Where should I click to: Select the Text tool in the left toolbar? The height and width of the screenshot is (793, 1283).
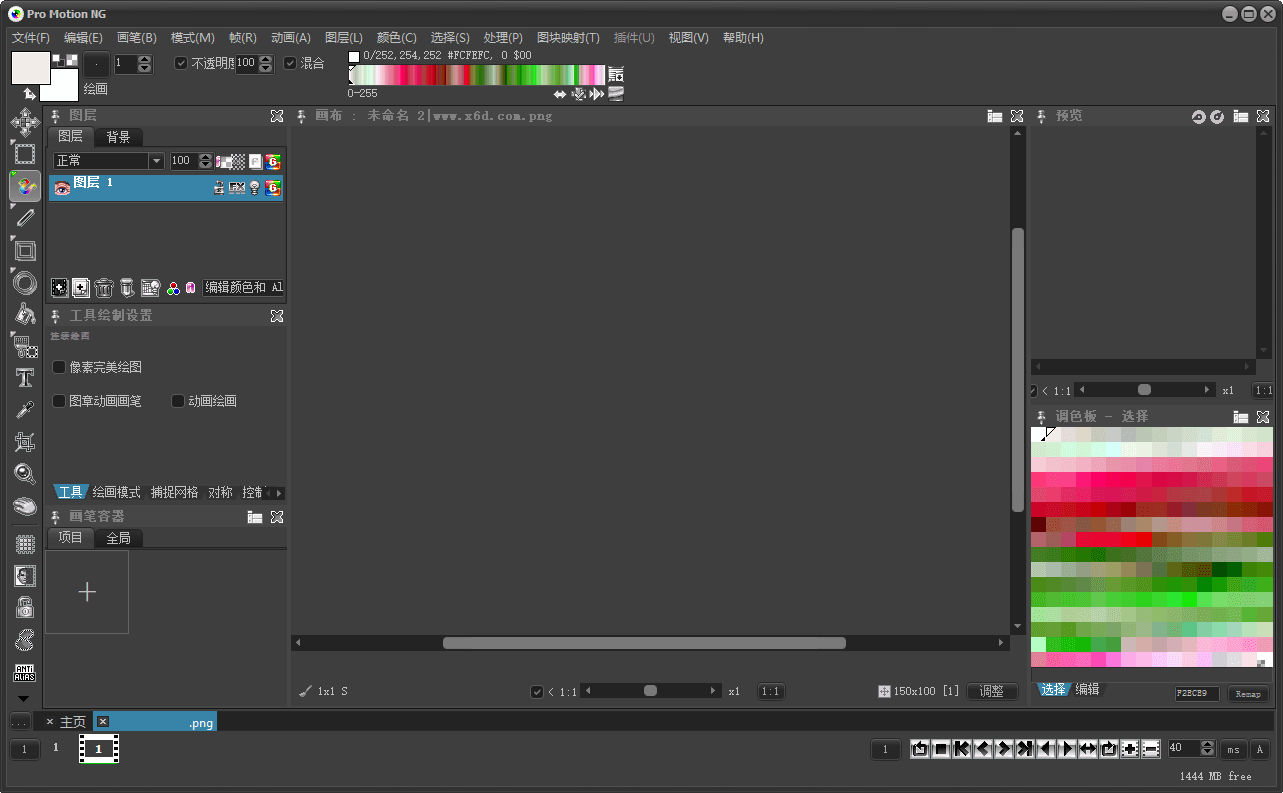23,378
